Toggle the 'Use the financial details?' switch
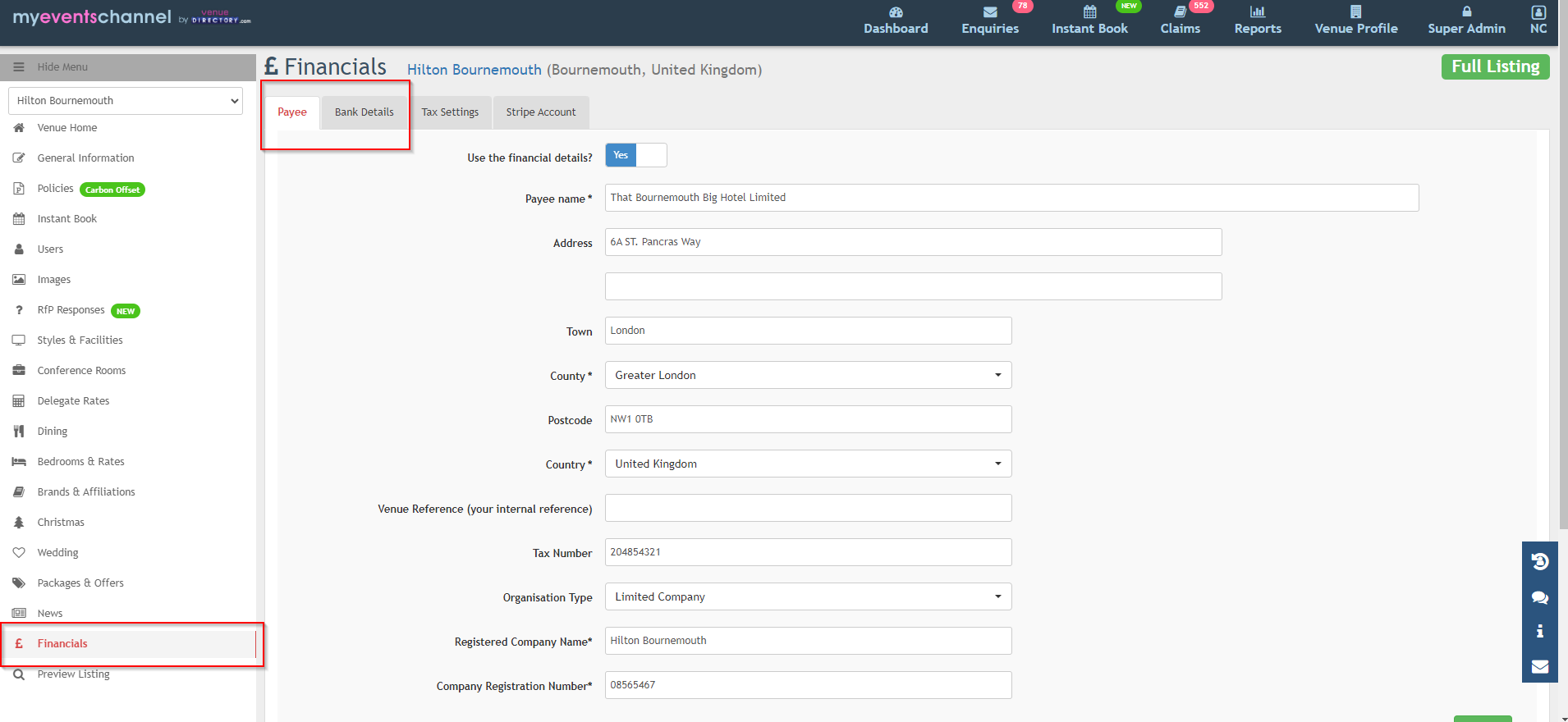The width and height of the screenshot is (1568, 722). [x=636, y=155]
